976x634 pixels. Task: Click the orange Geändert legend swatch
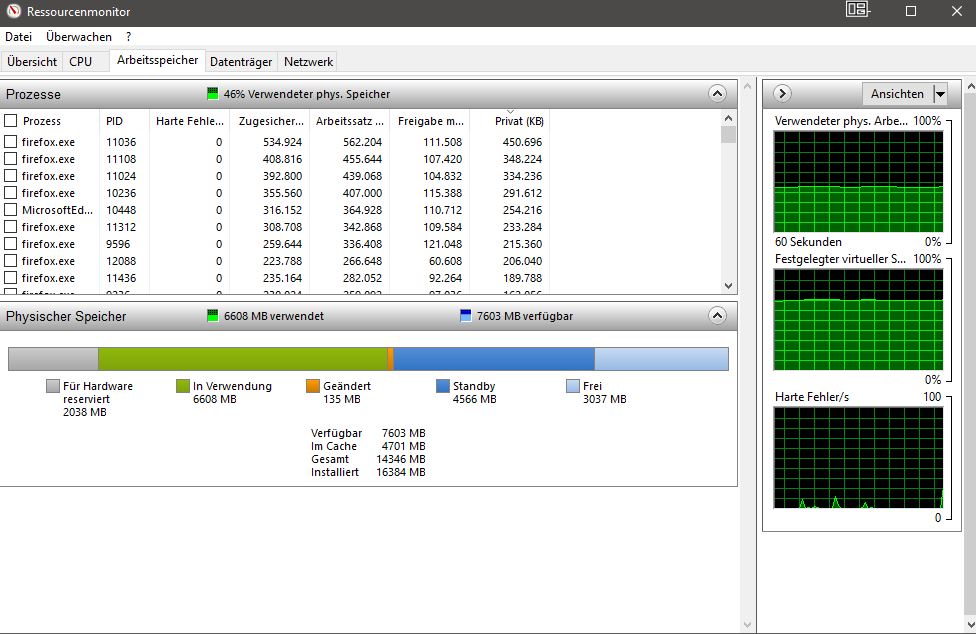click(x=312, y=386)
